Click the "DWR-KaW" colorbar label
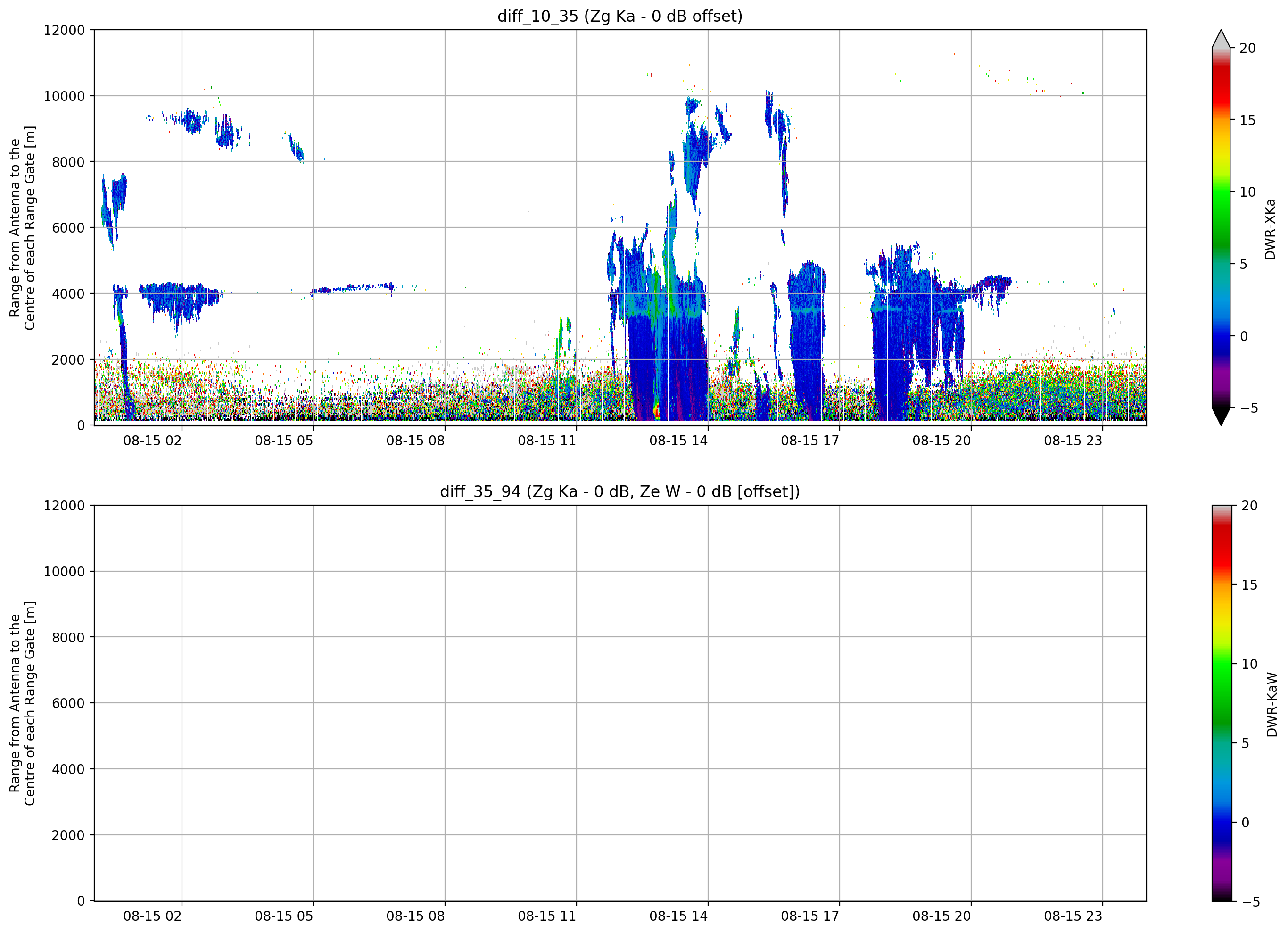Screen dimensions: 1288x933 [x=1272, y=705]
